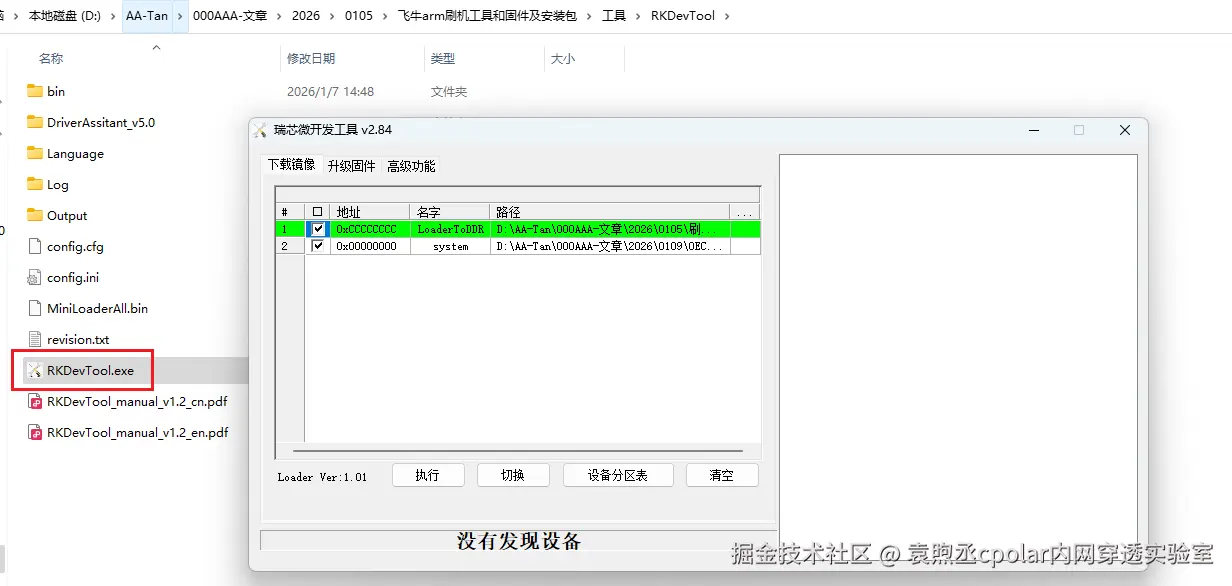Select the 0xCCCCCCCC address cell

pos(370,229)
